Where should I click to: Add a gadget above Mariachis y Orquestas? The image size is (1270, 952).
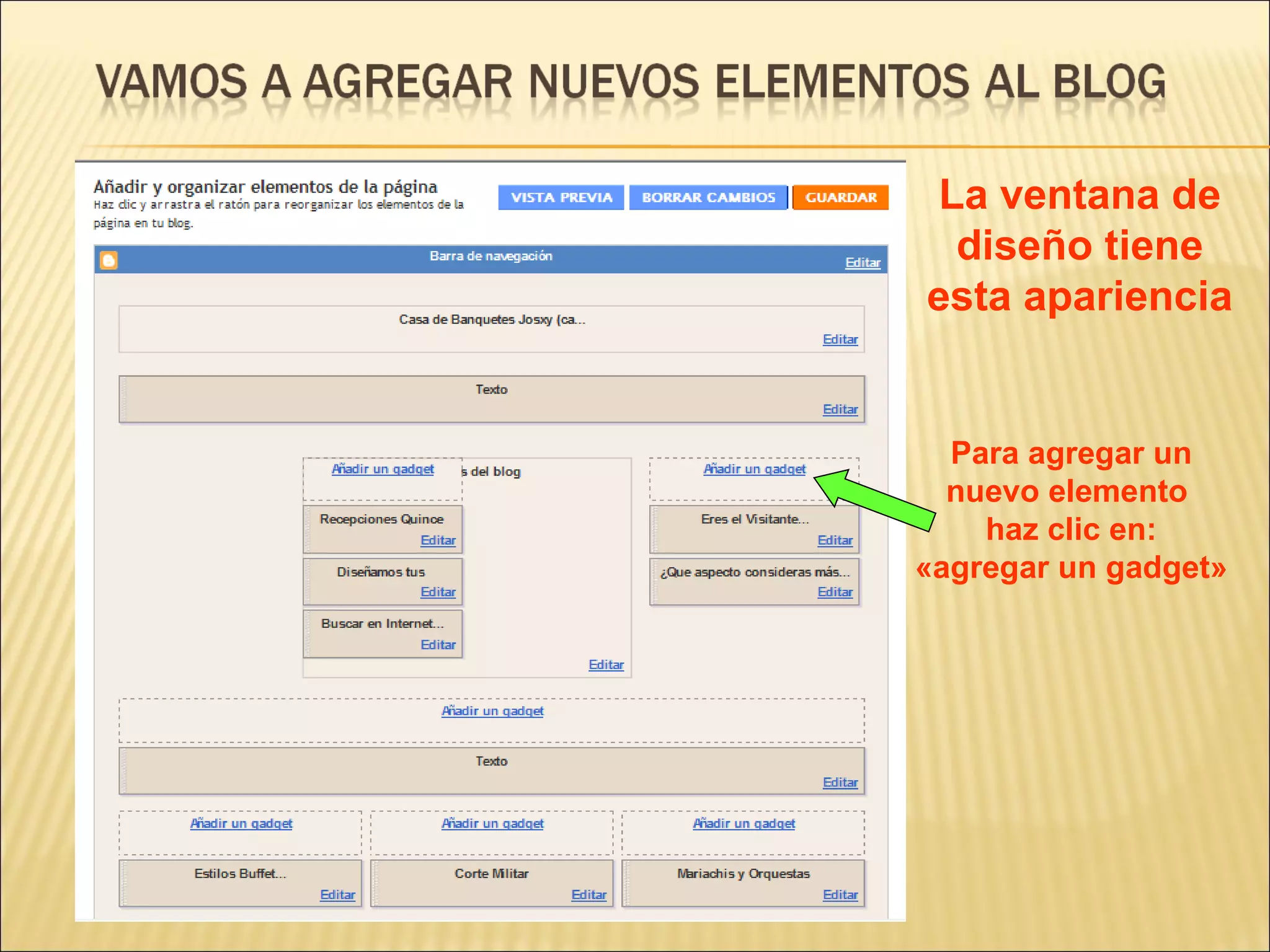744,824
